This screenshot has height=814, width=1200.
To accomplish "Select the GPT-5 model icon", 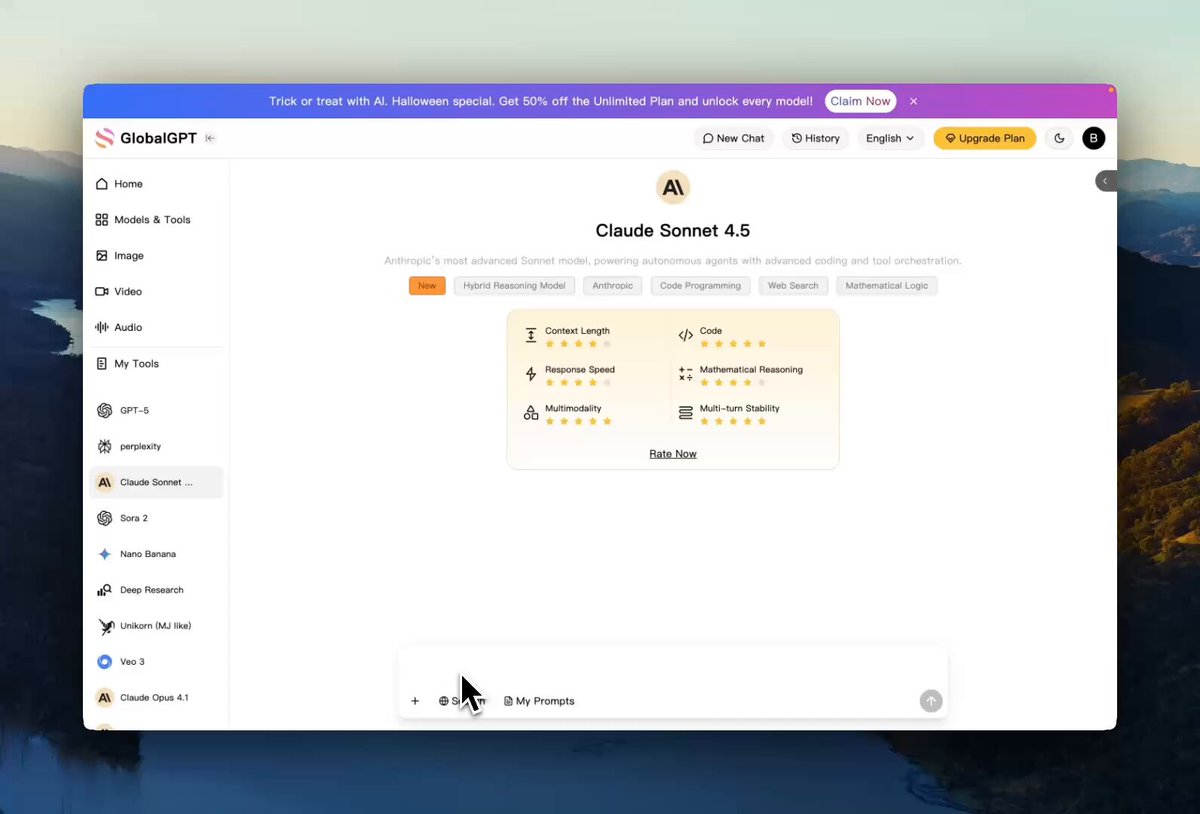I will tap(104, 411).
